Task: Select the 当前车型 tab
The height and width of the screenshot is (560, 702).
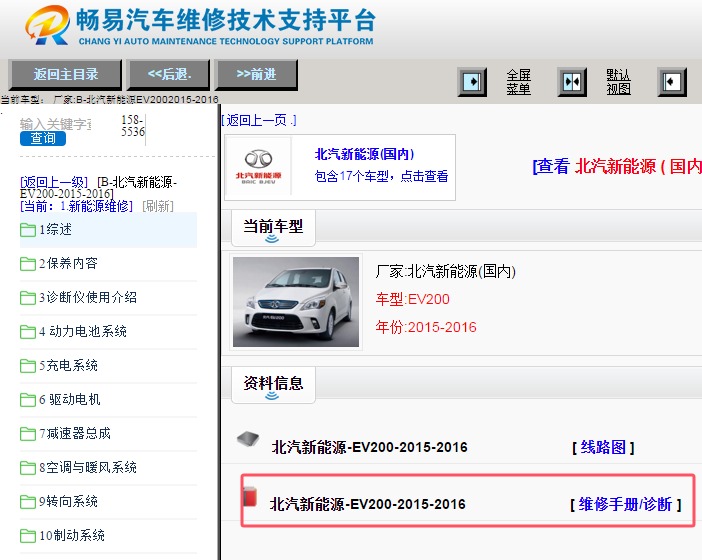Action: click(273, 228)
